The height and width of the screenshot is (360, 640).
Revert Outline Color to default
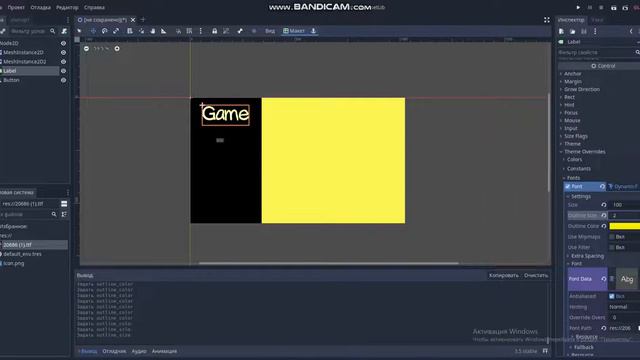pyautogui.click(x=604, y=226)
